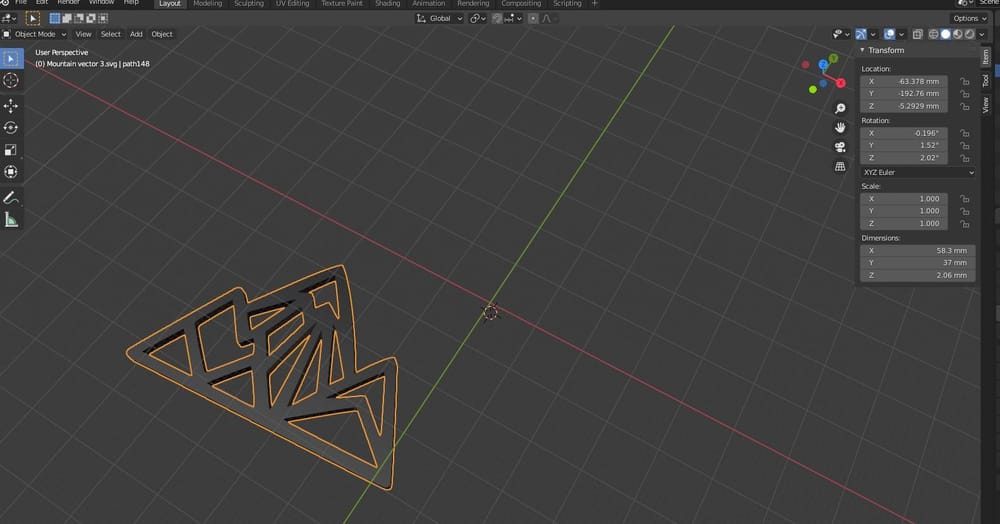Switch to the Sculpting workspace tab
Screen dimensions: 1000x524
249,4
